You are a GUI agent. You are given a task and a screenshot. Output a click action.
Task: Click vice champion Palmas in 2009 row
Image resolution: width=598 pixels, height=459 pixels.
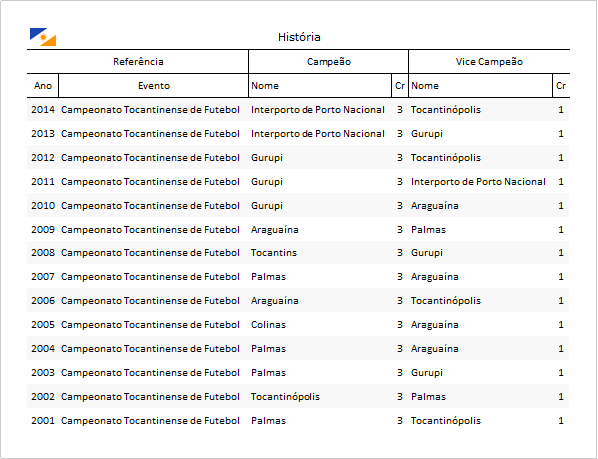pos(428,230)
